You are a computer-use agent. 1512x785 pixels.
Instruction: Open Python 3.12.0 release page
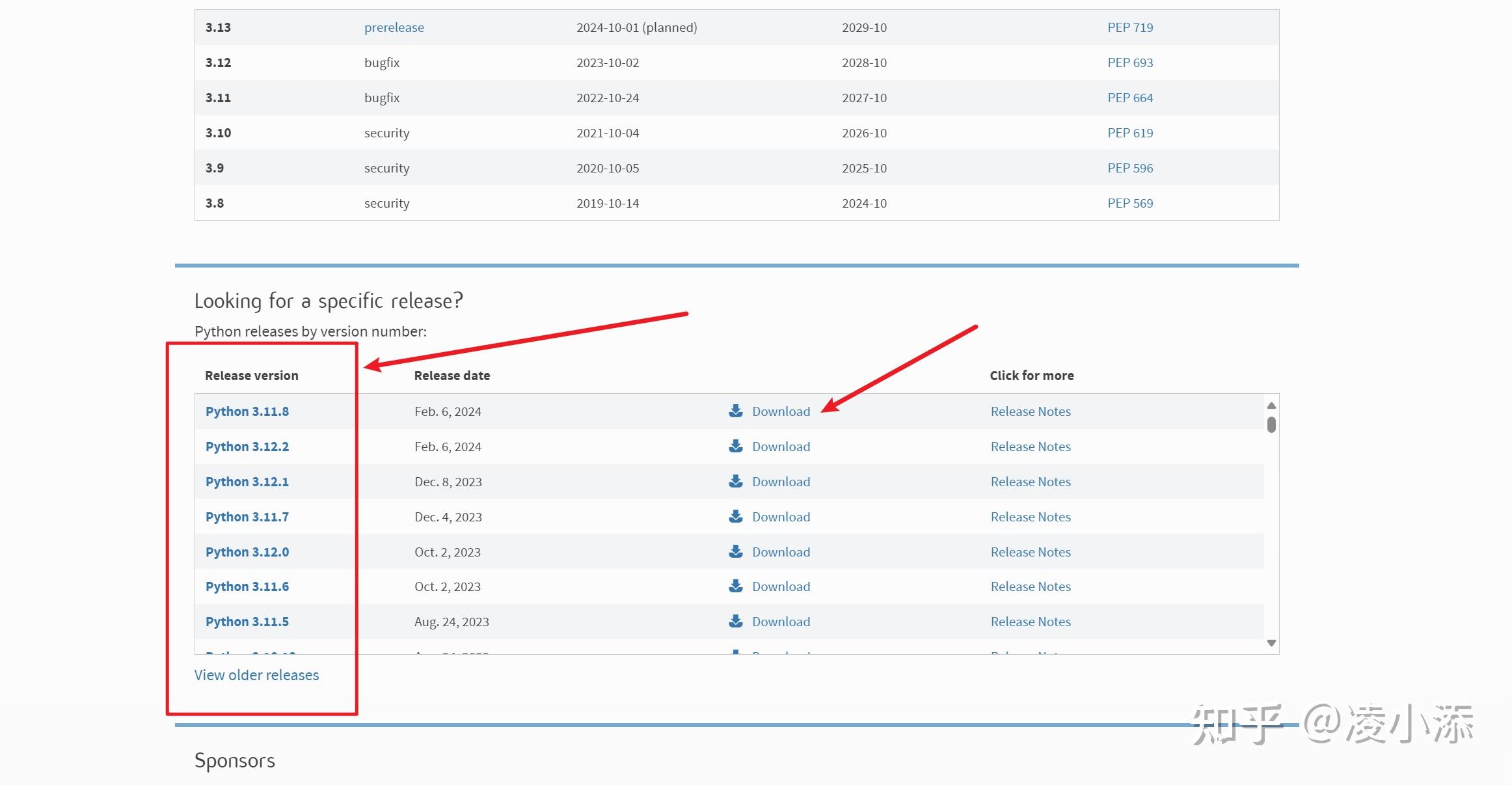point(247,552)
